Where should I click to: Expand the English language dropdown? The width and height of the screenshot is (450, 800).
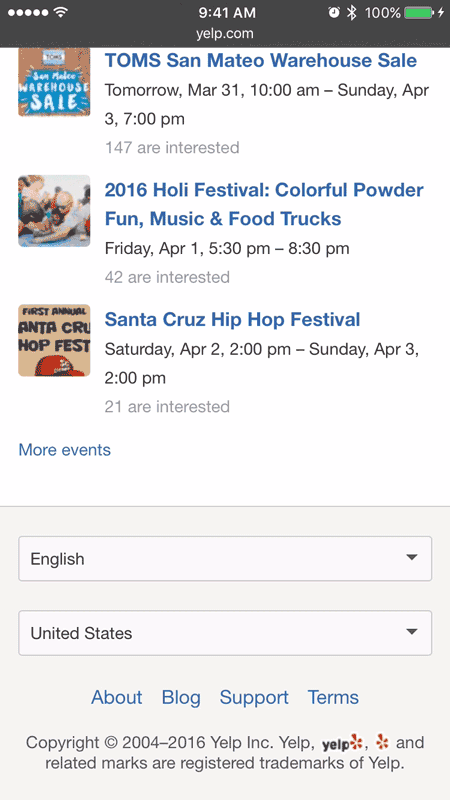point(225,559)
